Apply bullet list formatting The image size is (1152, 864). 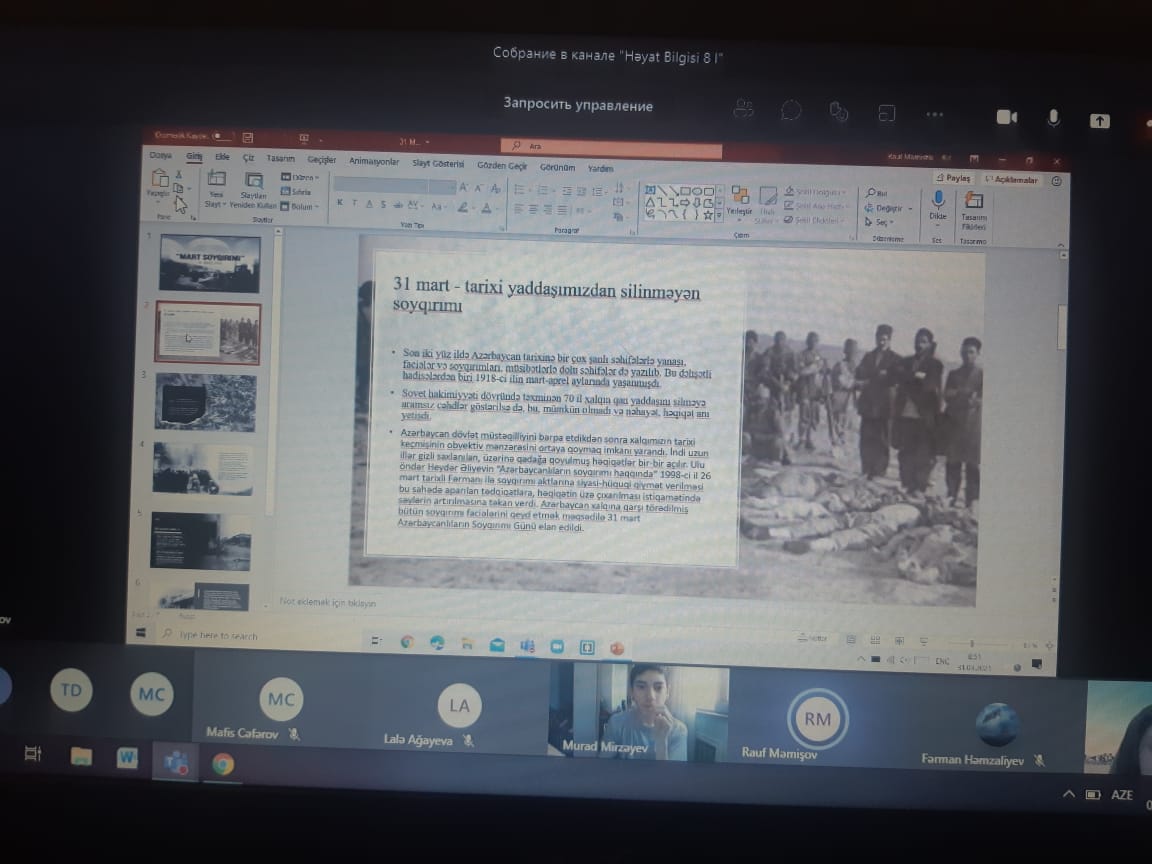521,190
